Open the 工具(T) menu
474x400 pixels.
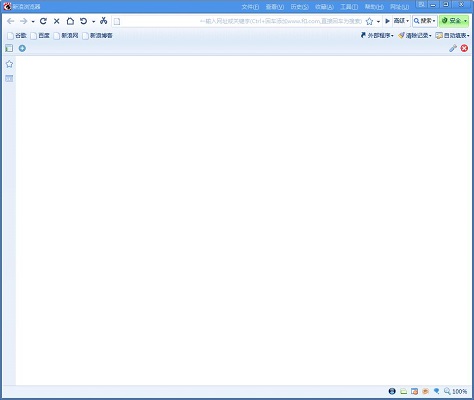(x=349, y=7)
